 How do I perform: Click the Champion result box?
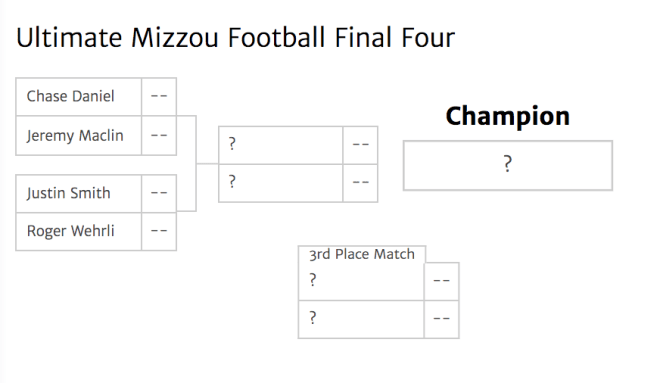coord(508,165)
